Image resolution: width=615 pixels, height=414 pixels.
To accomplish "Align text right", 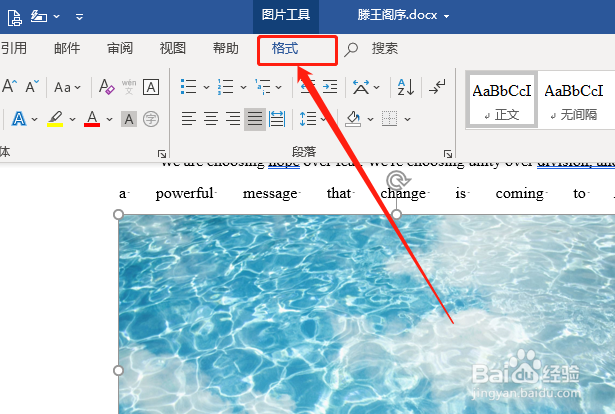I will coord(233,119).
